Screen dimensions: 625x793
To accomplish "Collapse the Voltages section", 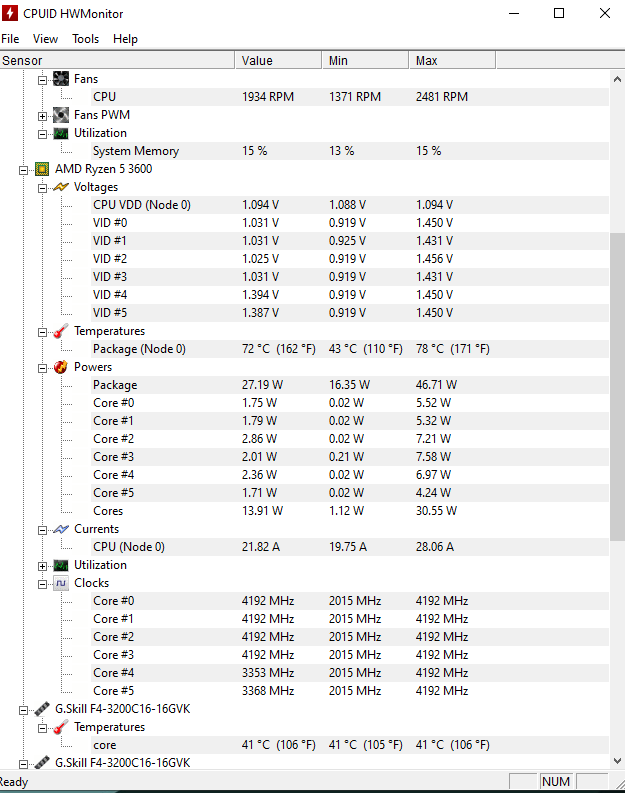I will coord(42,188).
